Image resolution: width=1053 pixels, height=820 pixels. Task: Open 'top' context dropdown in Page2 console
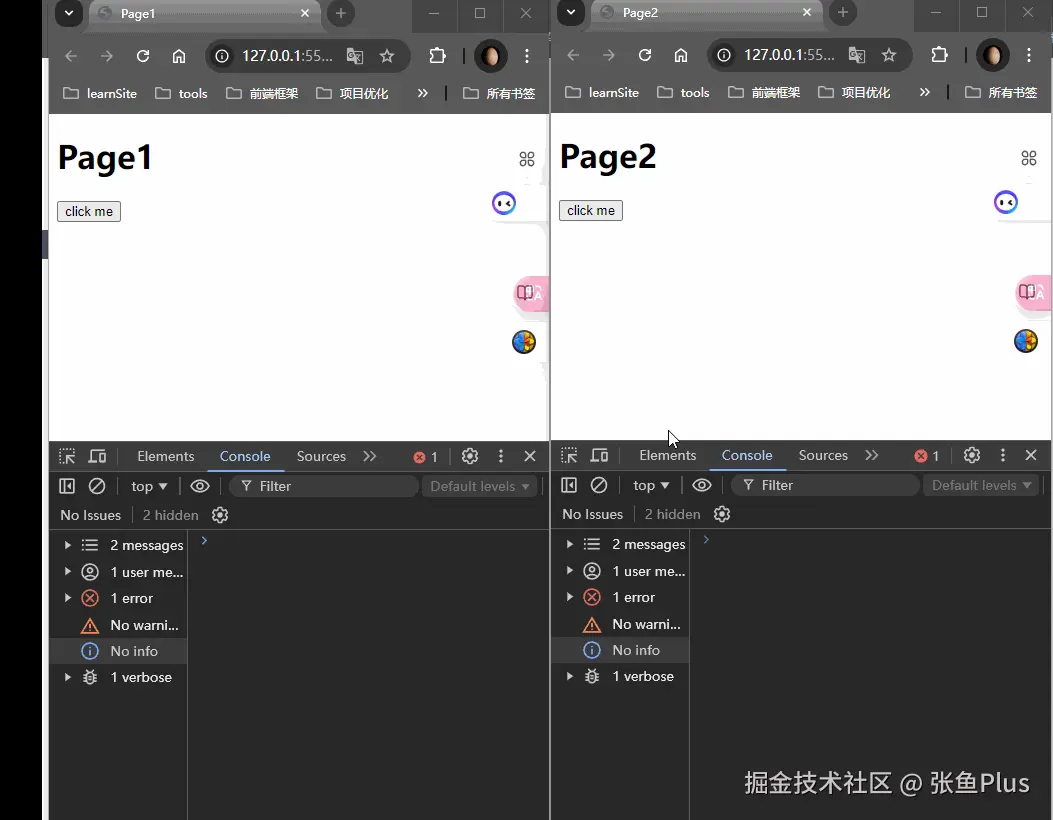[x=651, y=485]
